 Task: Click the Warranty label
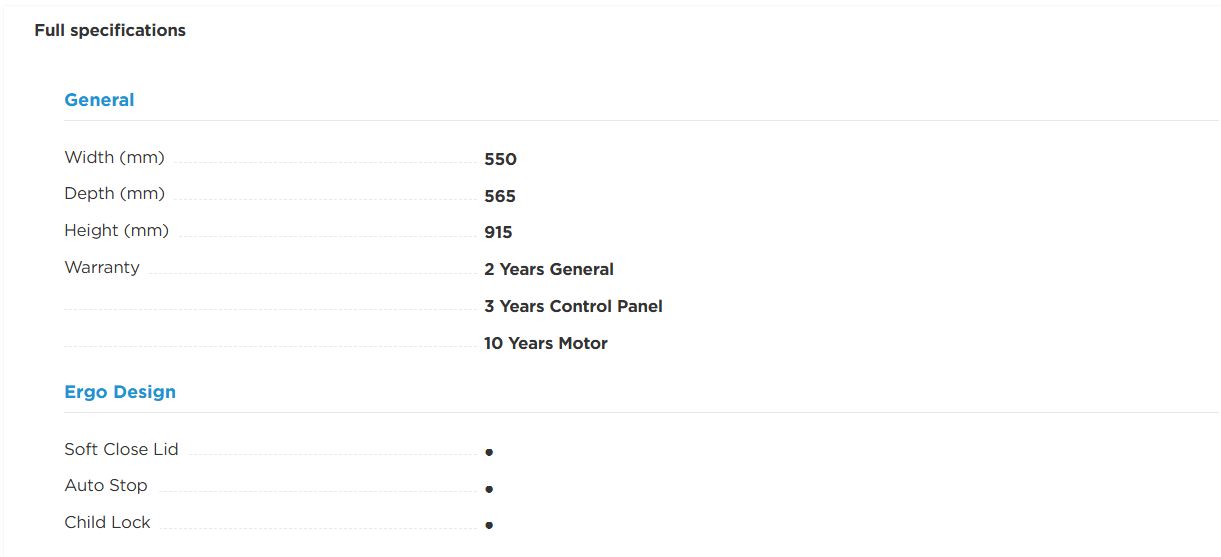point(102,267)
